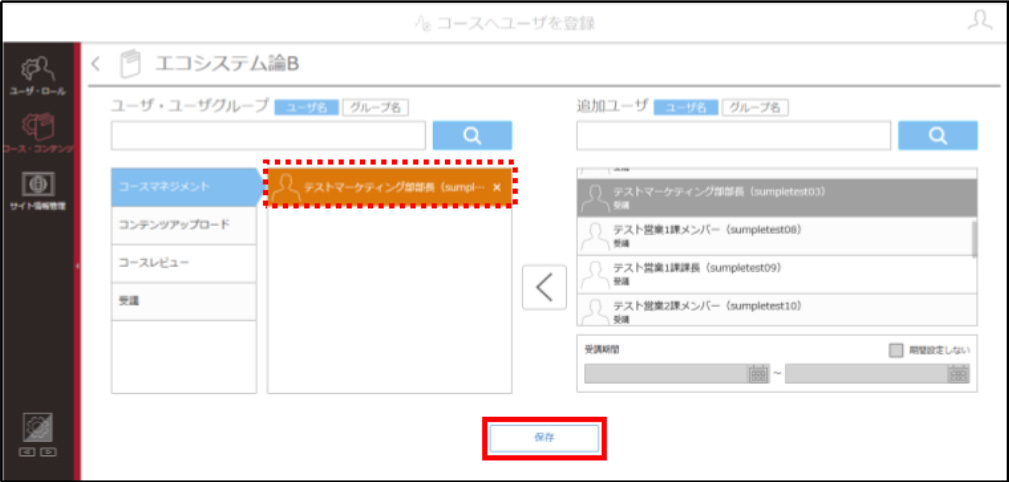Select the 受講 role tab
1009x482 pixels.
pos(184,301)
